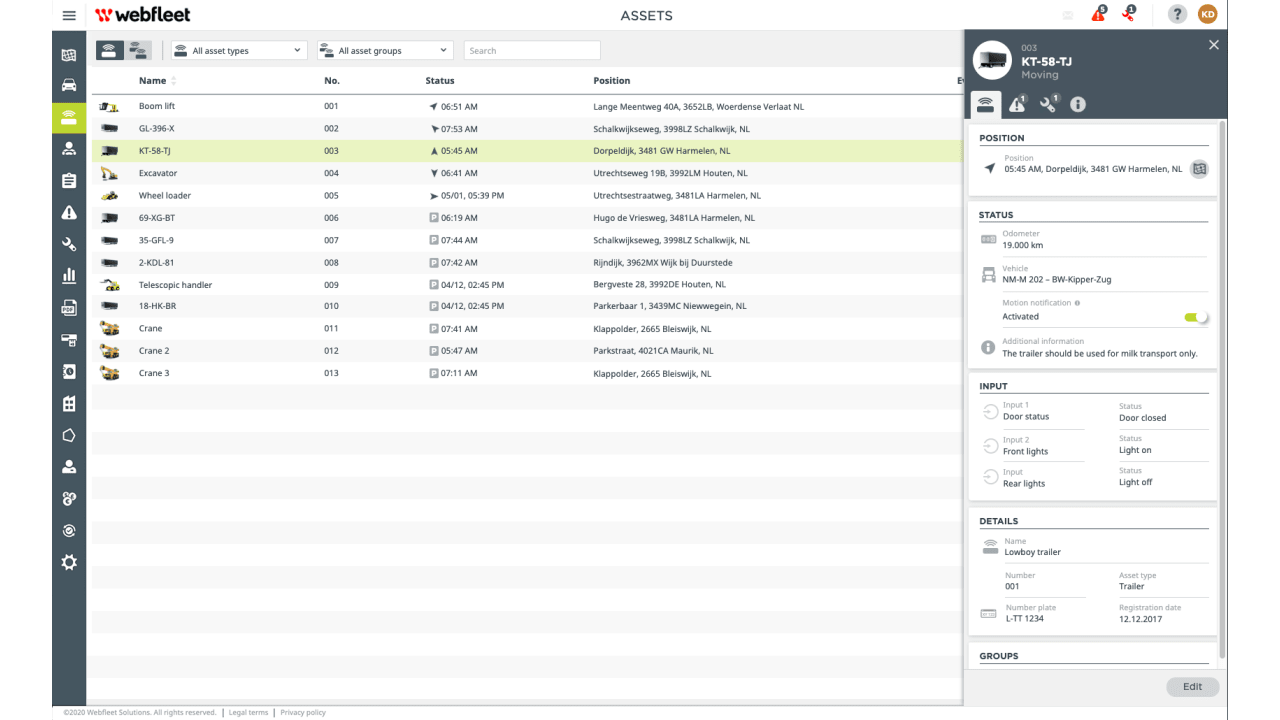Image resolution: width=1280 pixels, height=720 pixels.
Task: Open the Tachograph section in the sidebar
Action: pos(69,339)
